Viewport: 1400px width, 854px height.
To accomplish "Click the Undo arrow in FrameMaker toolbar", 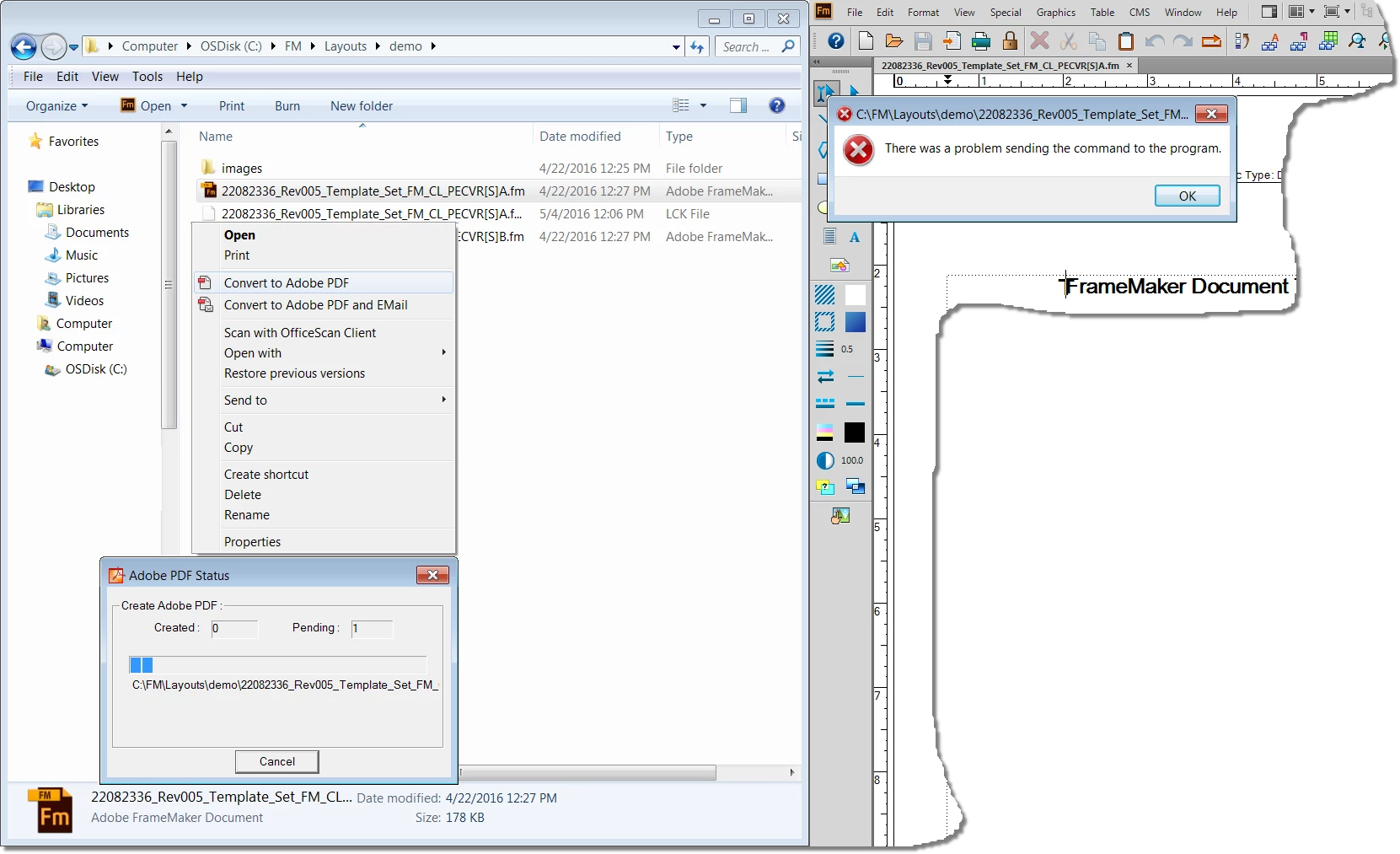I will pos(1155,40).
